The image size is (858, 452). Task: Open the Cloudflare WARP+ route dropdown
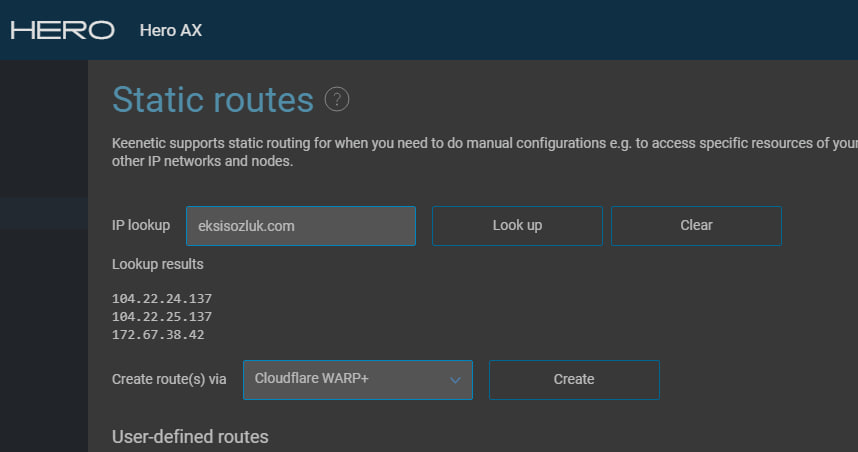pos(358,380)
